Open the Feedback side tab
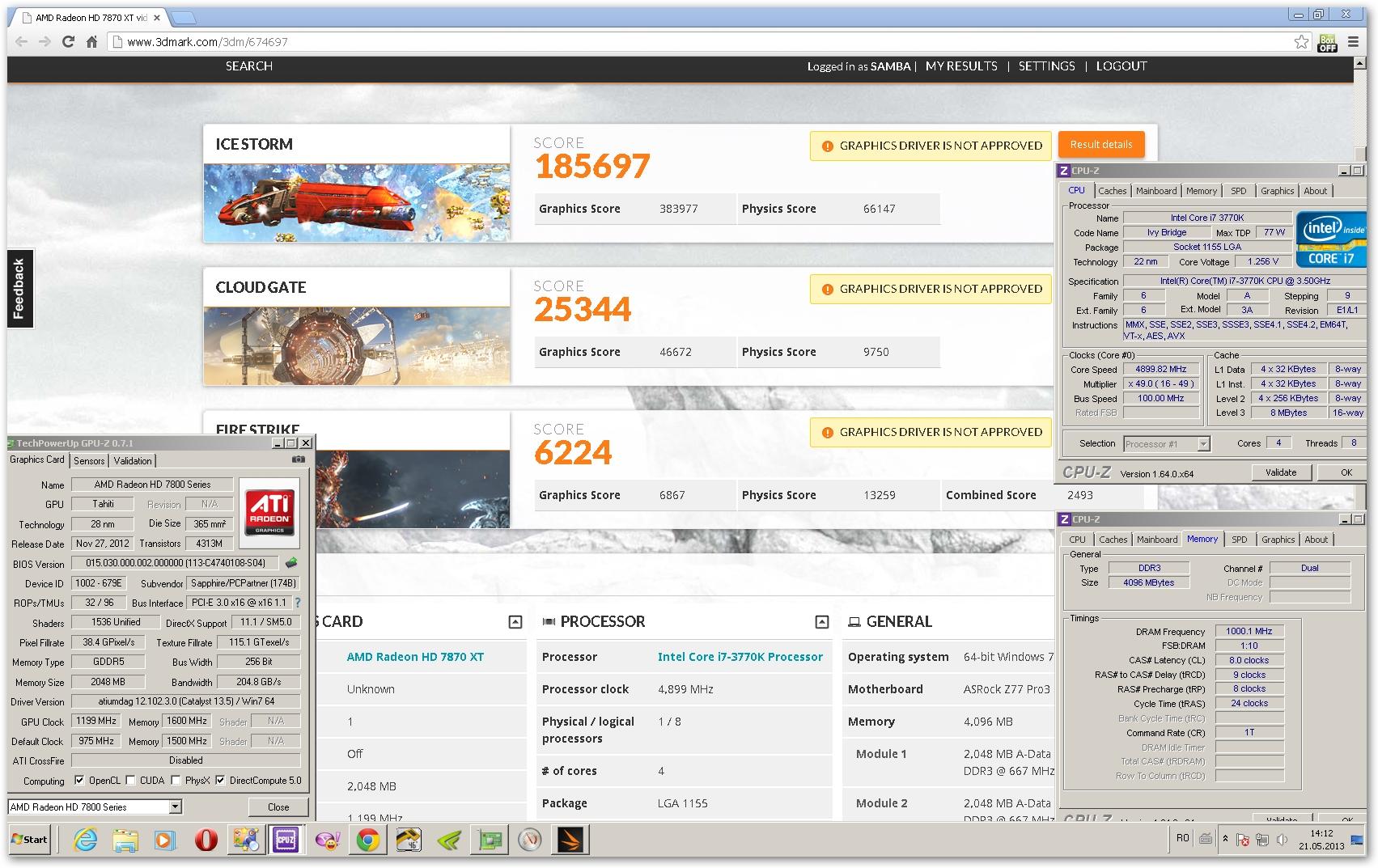 click(19, 288)
